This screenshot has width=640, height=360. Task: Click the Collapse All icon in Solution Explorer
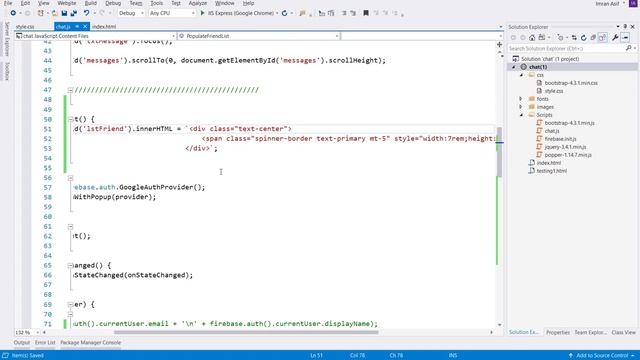click(x=593, y=38)
